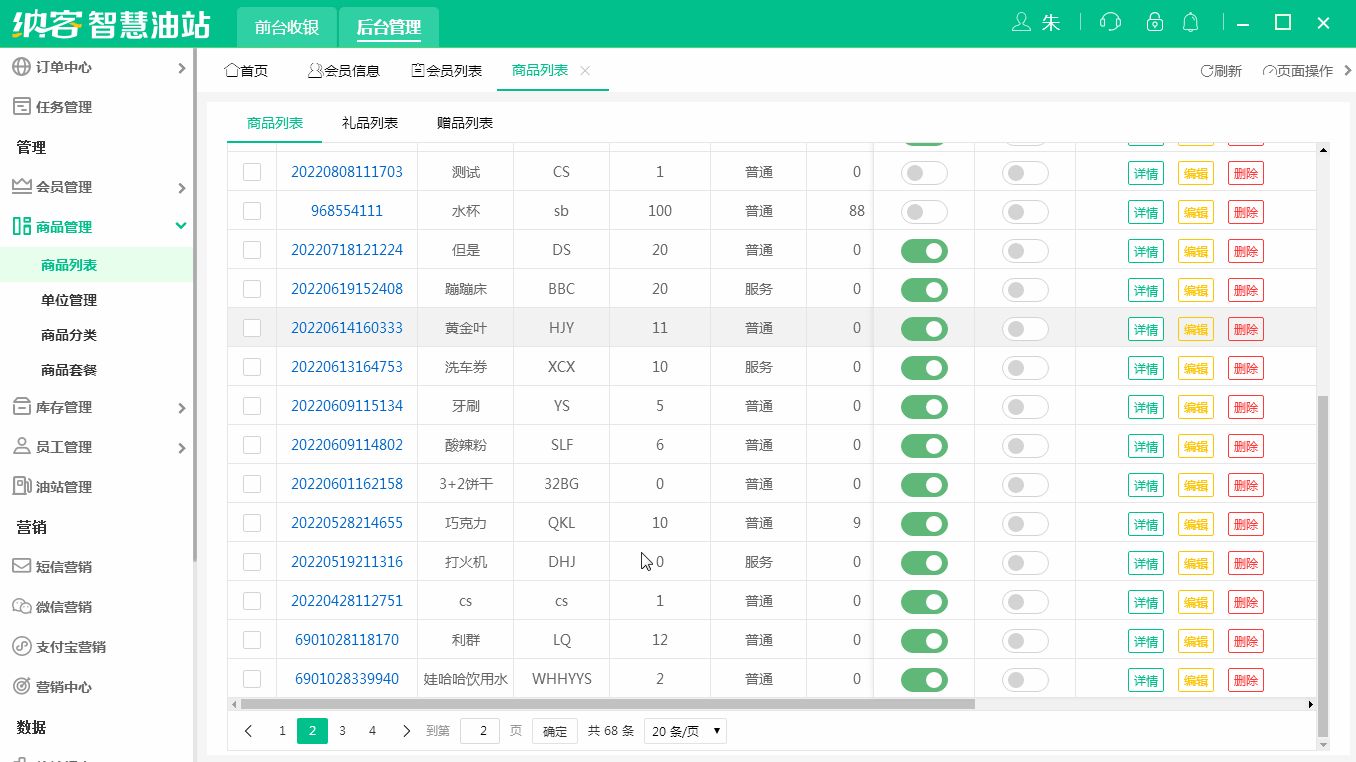Viewport: 1356px width, 762px height.
Task: Open the customer service headset icon
Action: tap(1109, 21)
